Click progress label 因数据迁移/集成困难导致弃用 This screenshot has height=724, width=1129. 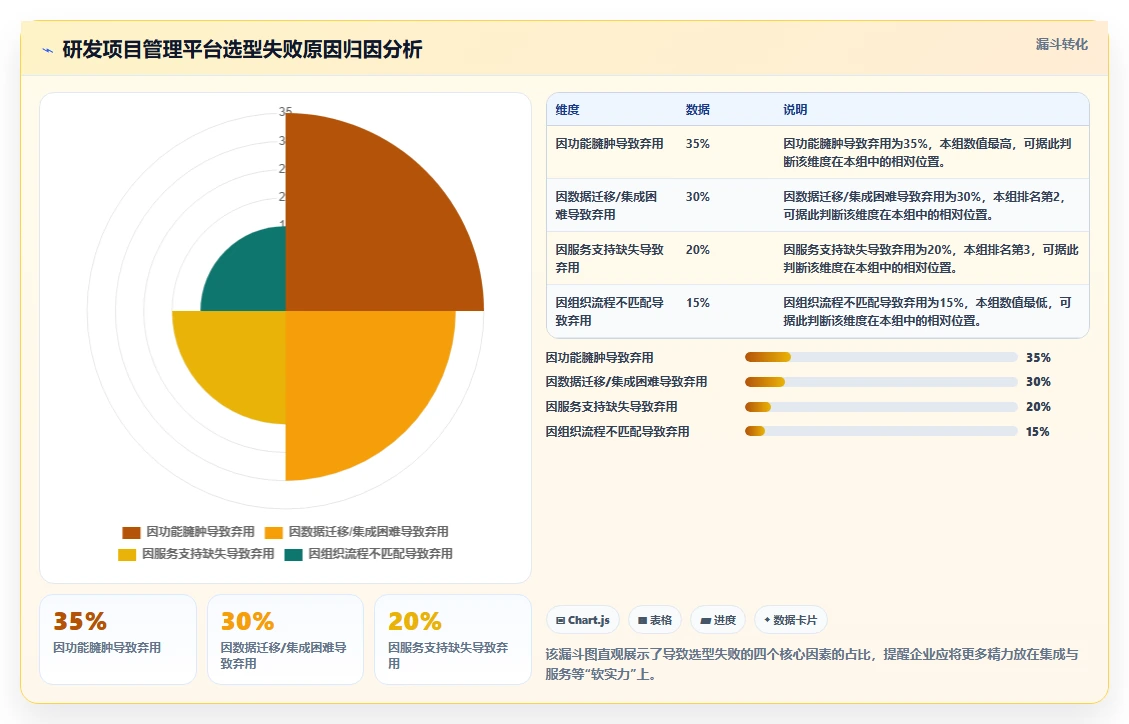626,382
